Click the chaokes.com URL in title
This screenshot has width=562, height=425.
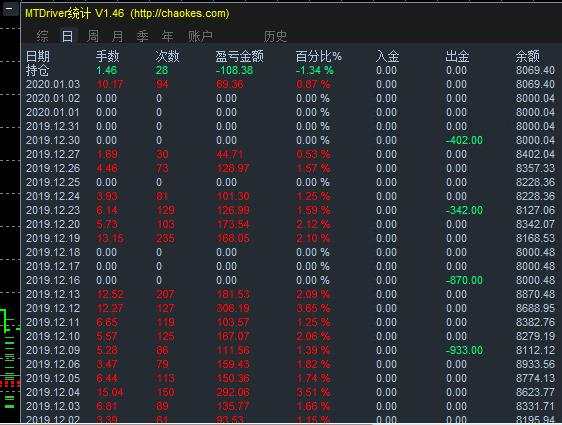pos(180,14)
